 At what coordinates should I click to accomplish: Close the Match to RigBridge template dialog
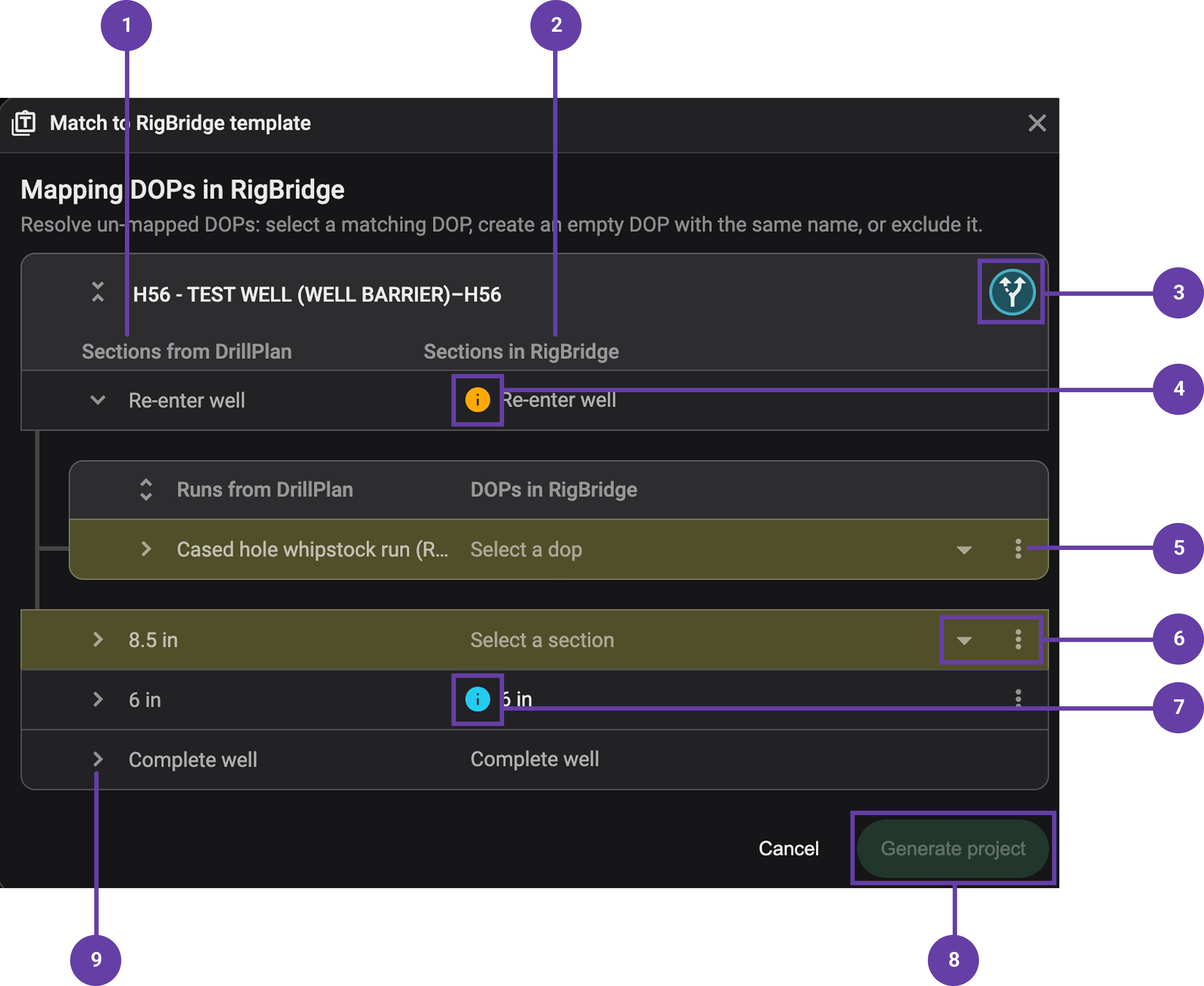[x=1038, y=123]
